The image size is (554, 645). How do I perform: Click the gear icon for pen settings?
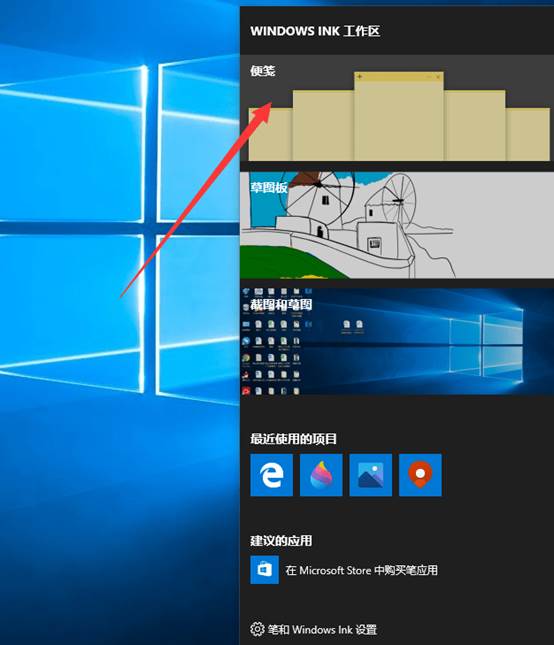257,629
